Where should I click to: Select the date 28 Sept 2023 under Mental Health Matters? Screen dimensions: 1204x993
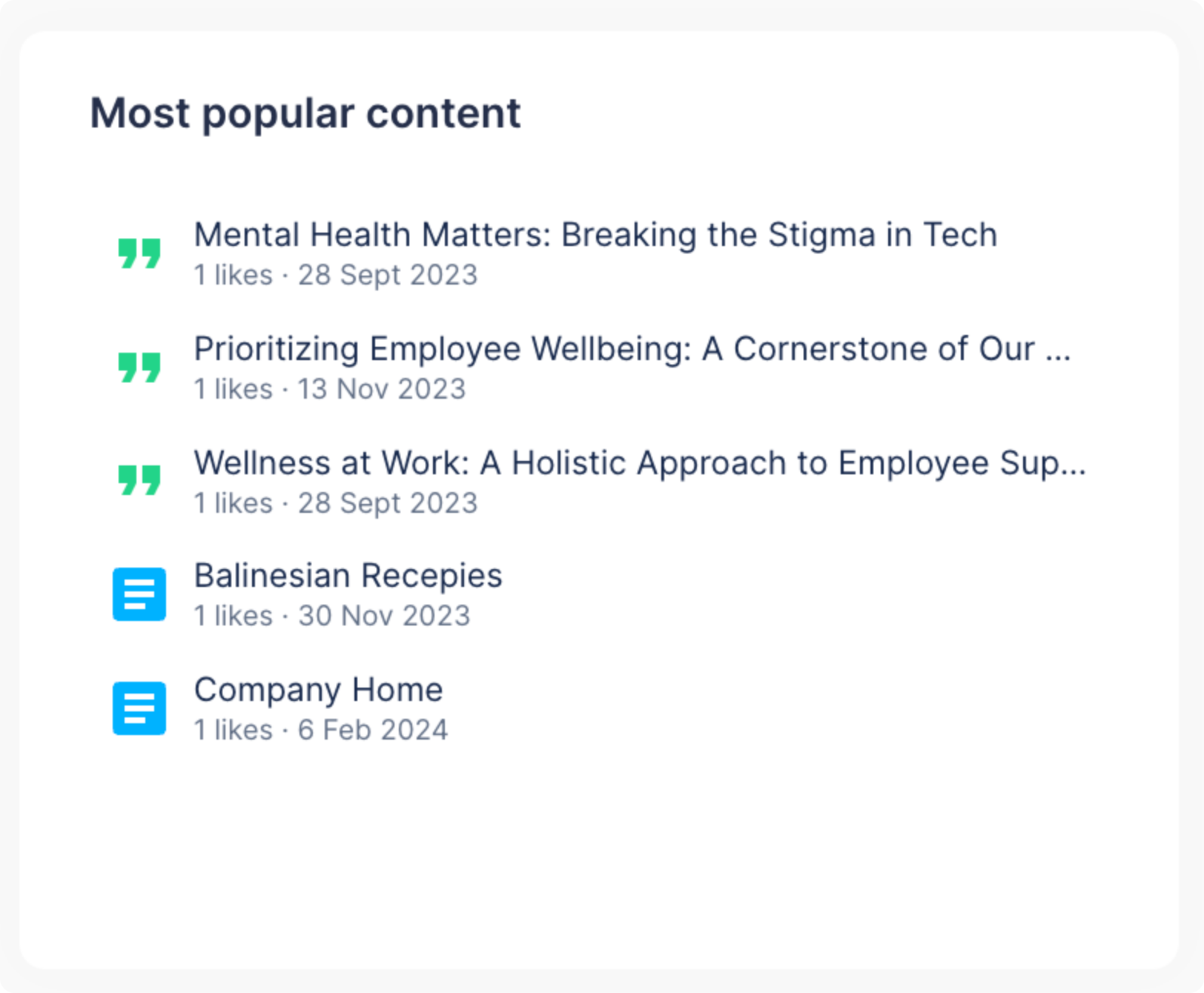pos(387,275)
